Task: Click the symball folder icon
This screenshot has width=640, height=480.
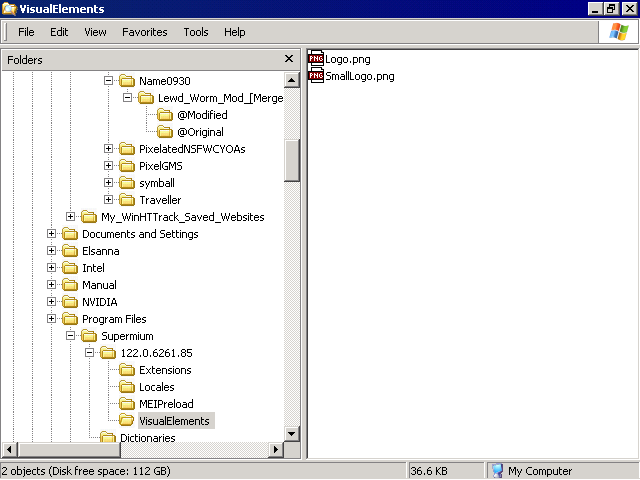Action: coord(127,183)
